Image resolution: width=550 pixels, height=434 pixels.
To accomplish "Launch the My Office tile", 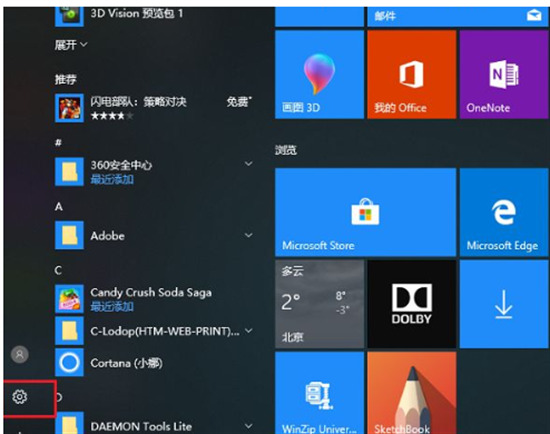I will pos(411,74).
